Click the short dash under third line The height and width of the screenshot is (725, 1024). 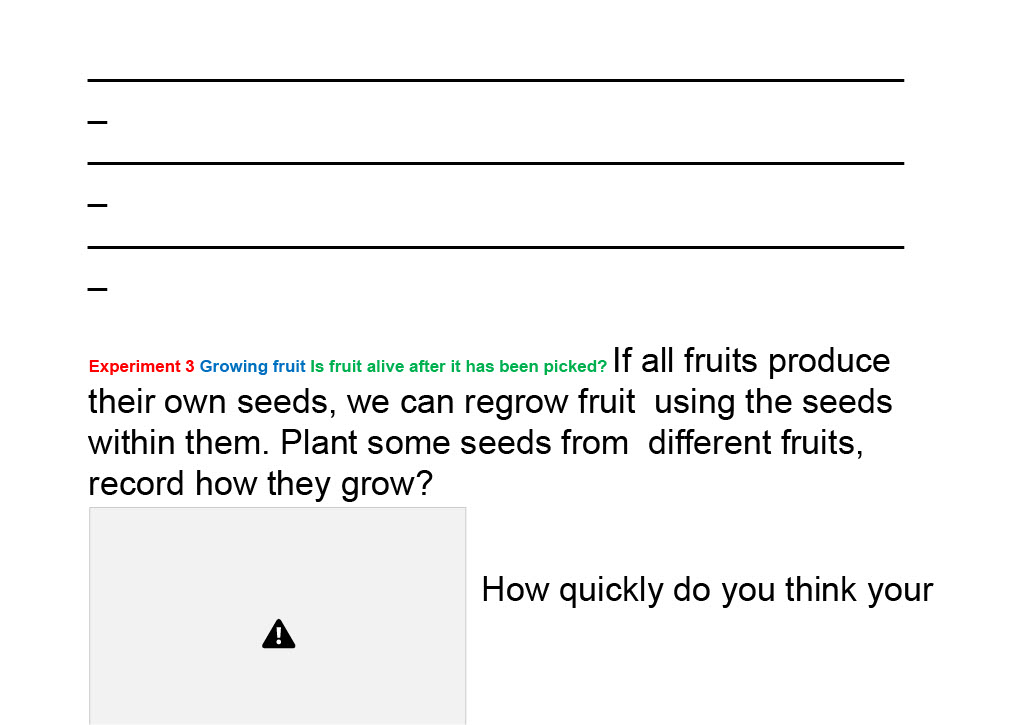coord(97,288)
